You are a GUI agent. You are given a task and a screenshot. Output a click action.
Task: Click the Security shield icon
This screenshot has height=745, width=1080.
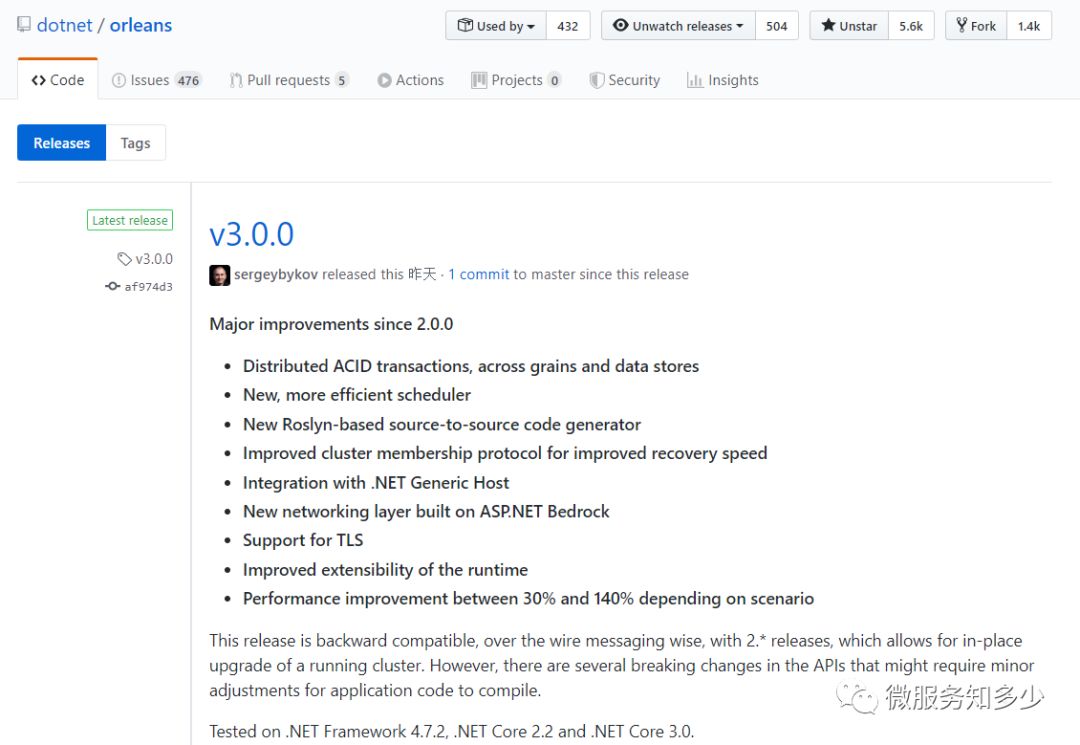point(596,81)
